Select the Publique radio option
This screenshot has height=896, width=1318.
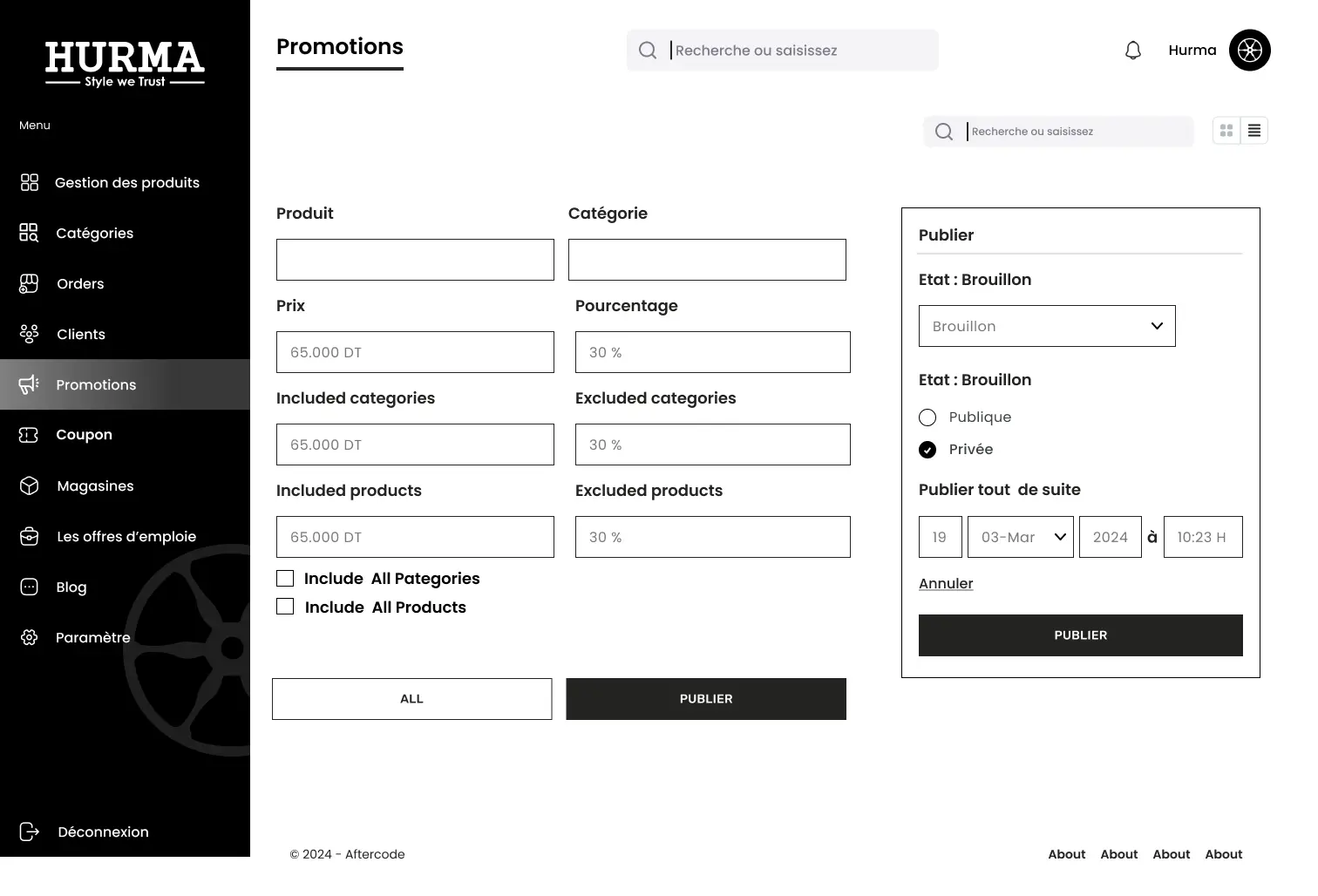(x=927, y=417)
